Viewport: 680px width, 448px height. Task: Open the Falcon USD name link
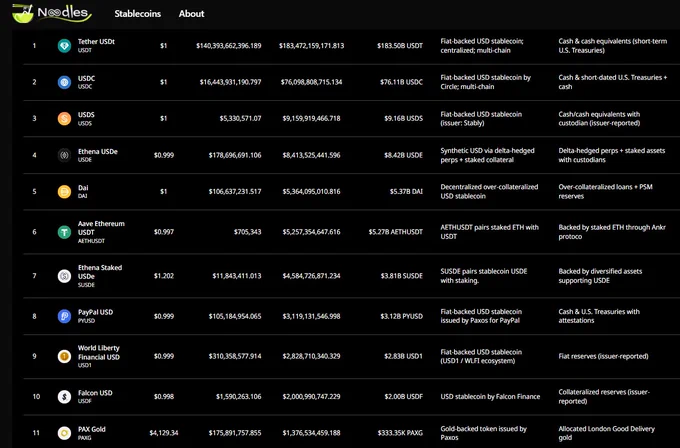point(95,393)
